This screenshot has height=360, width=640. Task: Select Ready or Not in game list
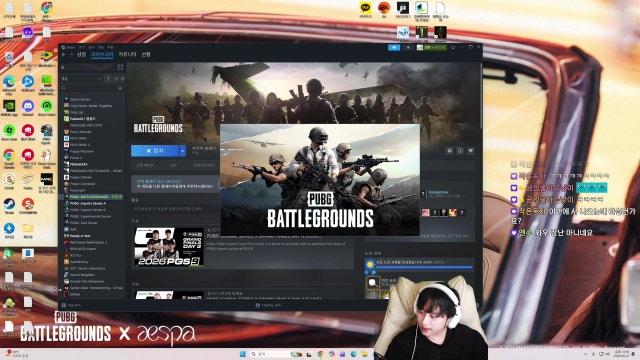pos(80,236)
